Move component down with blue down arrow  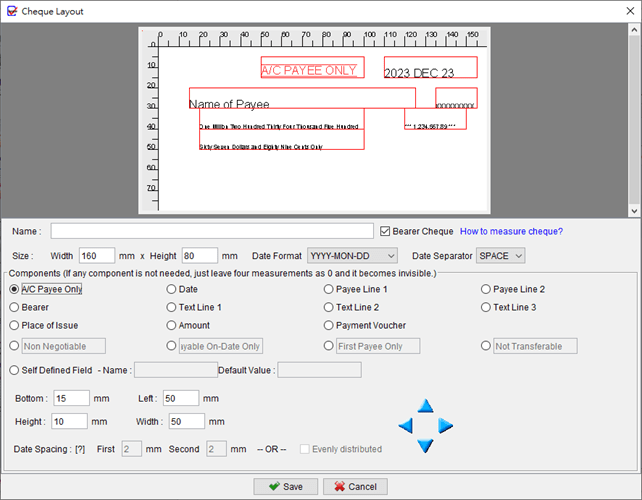[x=425, y=446]
